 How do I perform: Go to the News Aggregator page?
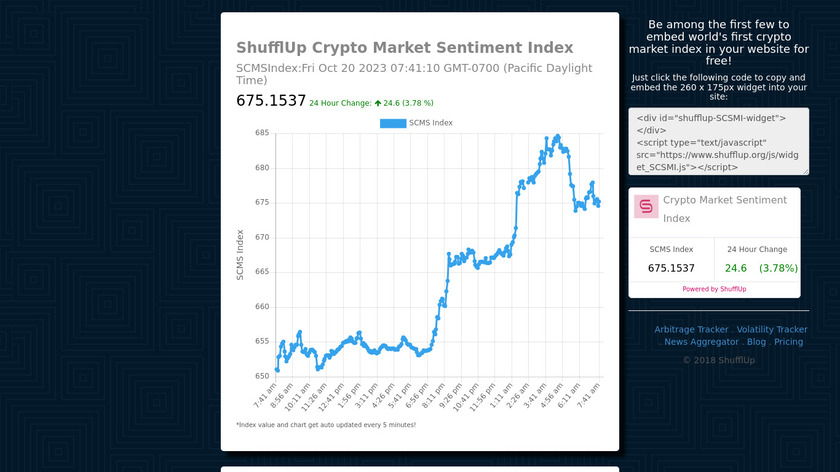pyautogui.click(x=701, y=342)
